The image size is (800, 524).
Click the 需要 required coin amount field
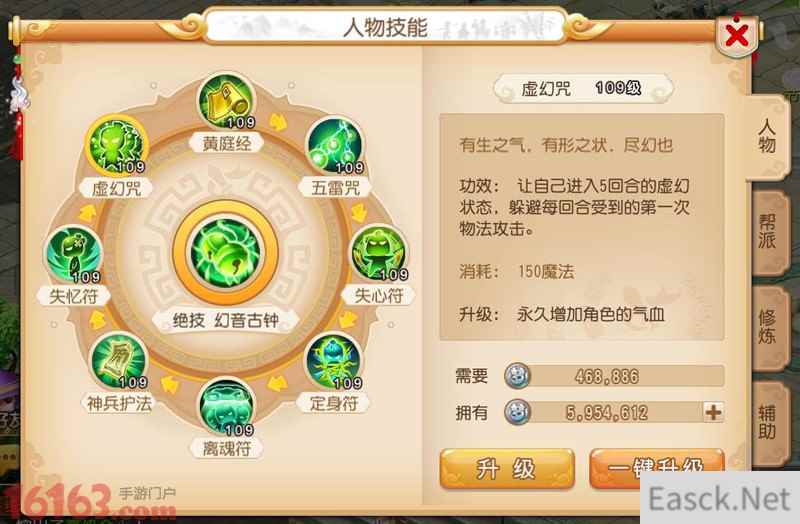click(x=614, y=376)
